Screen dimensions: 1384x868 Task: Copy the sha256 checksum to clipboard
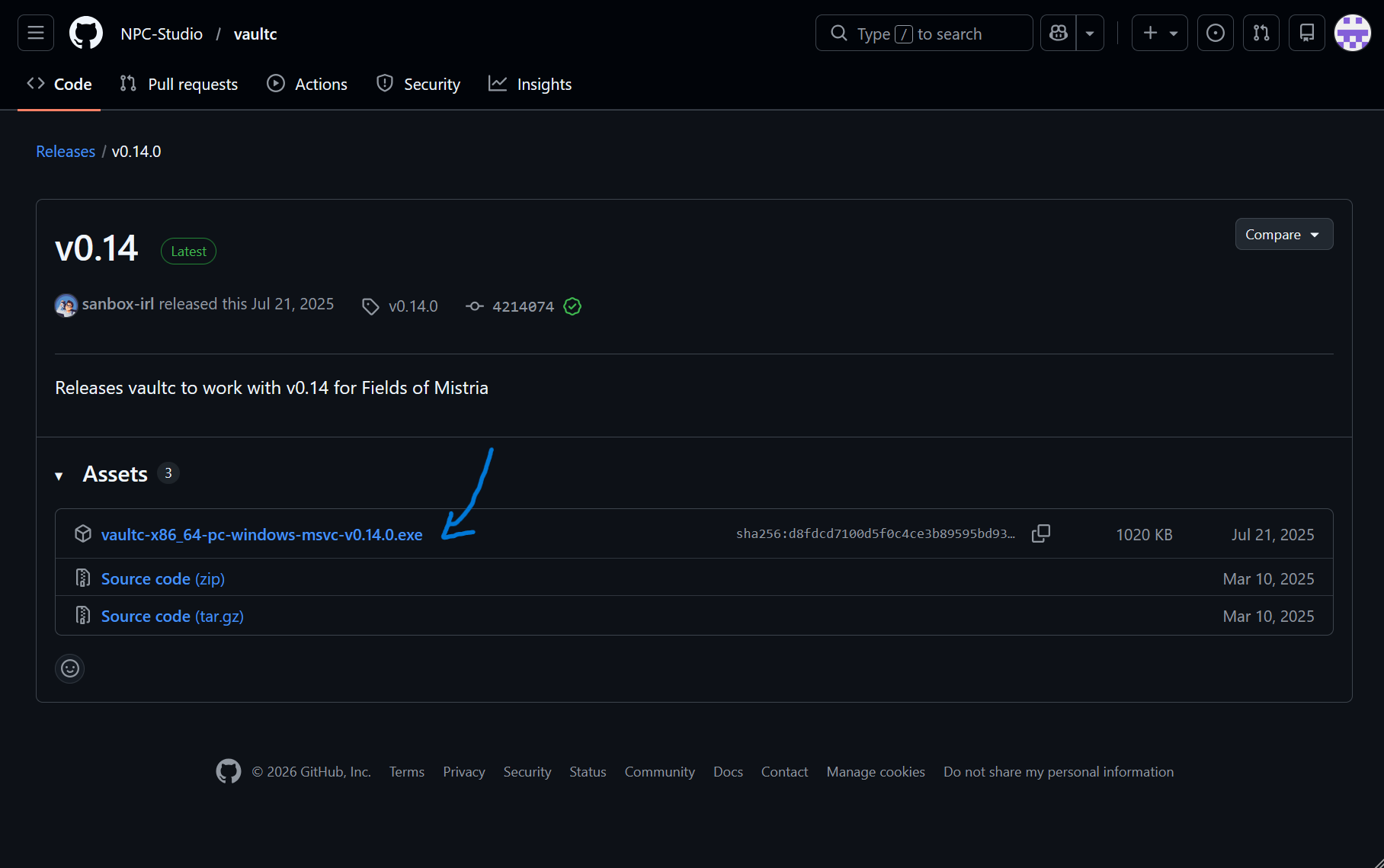(1041, 534)
